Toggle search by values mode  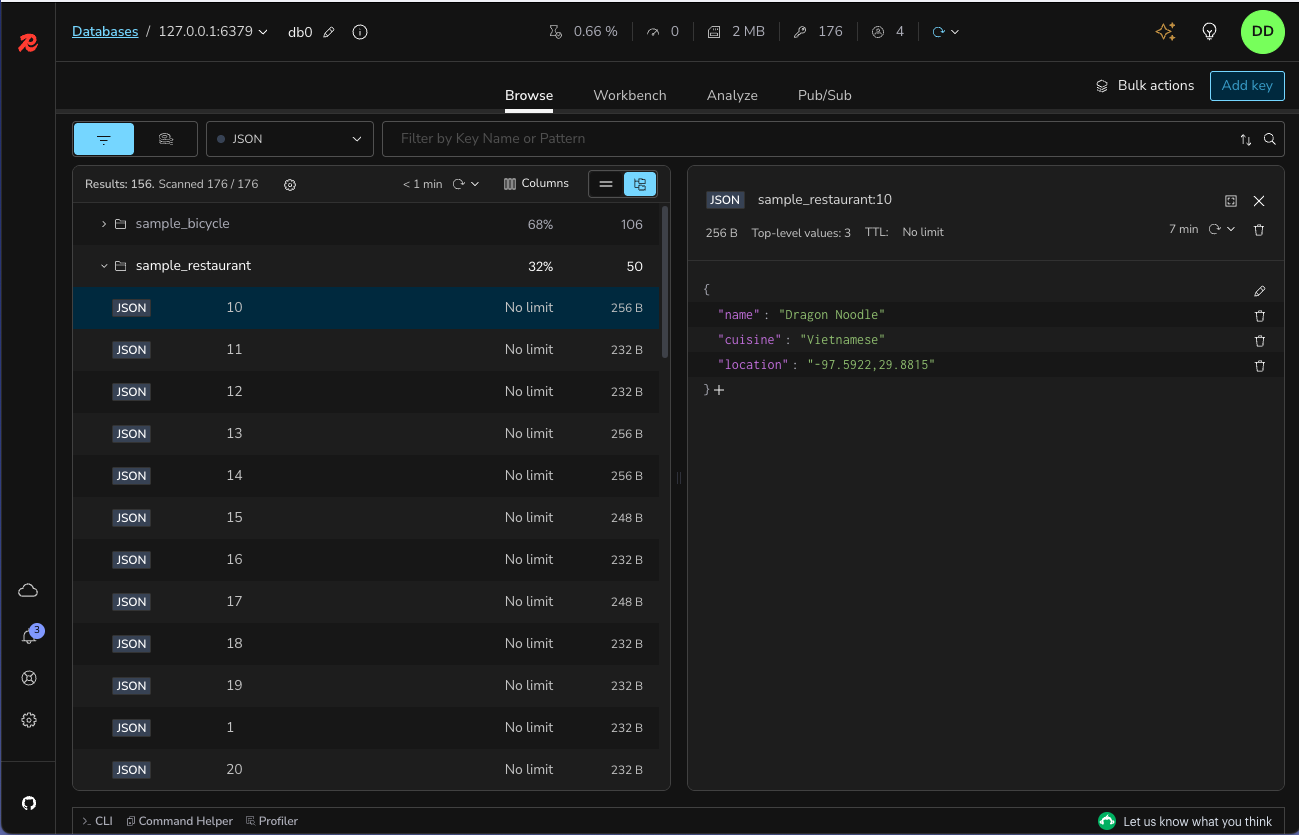point(166,139)
